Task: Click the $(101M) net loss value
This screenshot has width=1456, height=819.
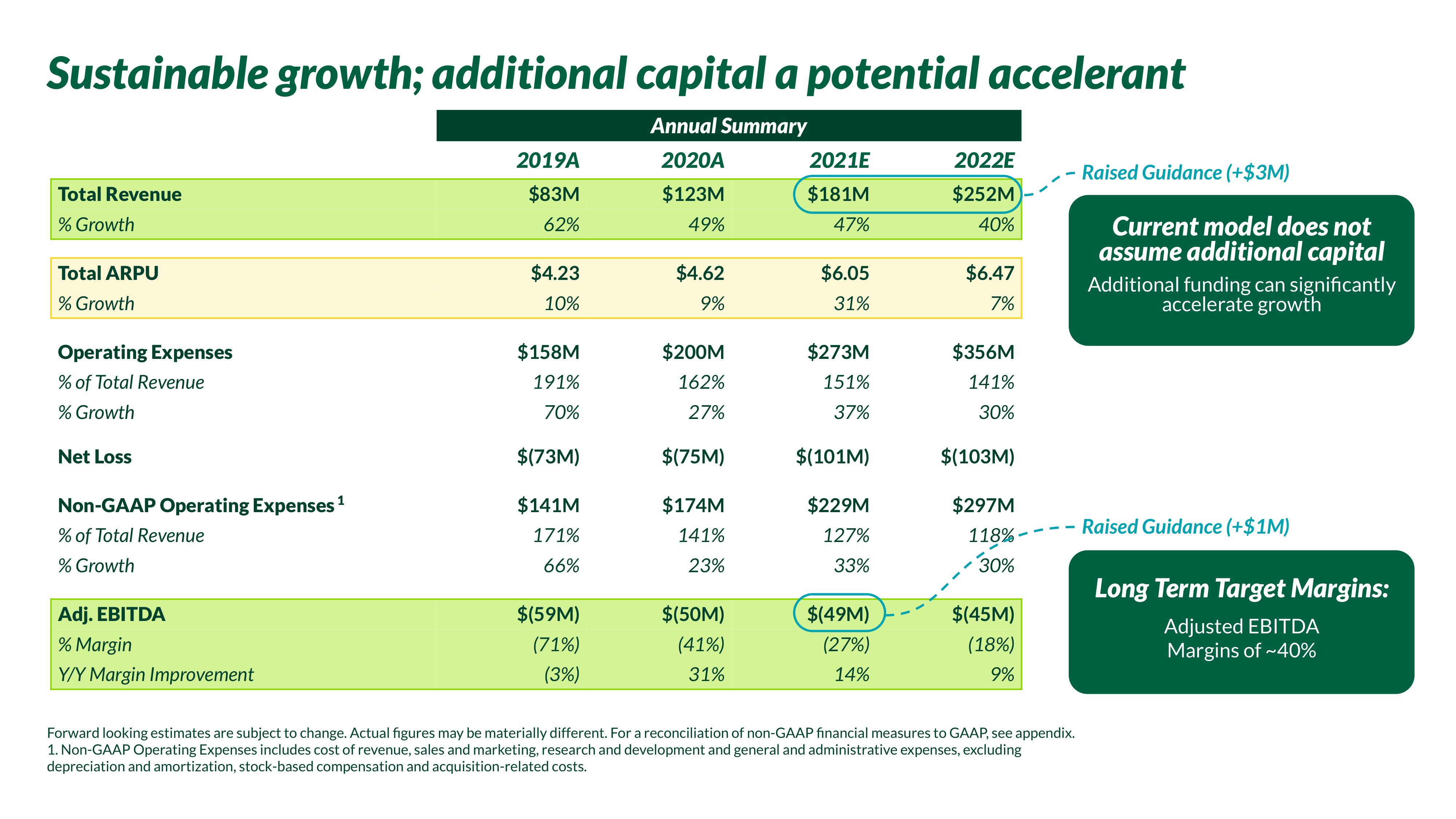Action: click(x=832, y=457)
